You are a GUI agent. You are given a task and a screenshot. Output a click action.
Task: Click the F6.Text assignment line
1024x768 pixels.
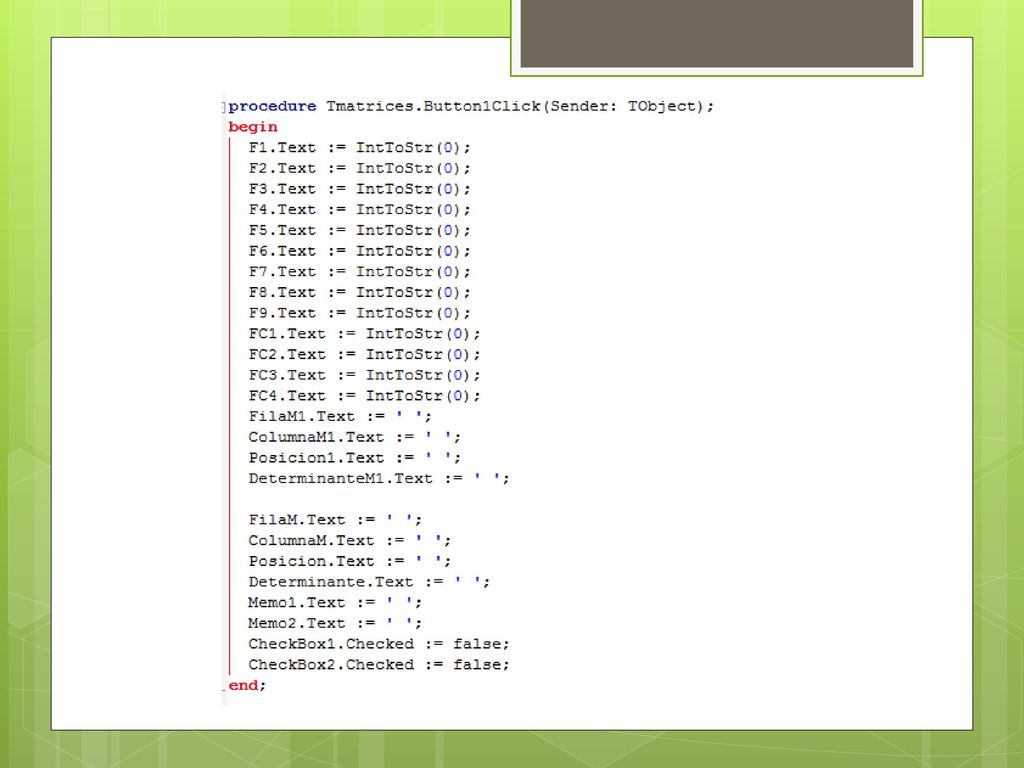tap(359, 251)
